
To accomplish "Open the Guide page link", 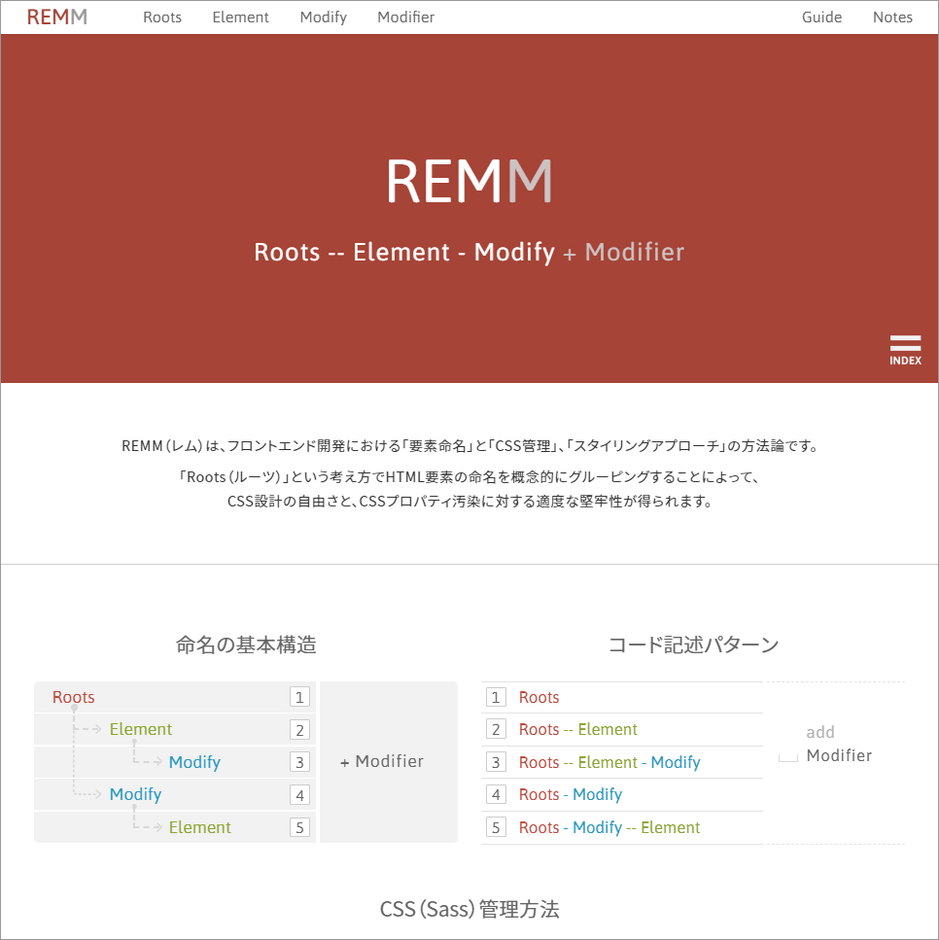I will (821, 17).
